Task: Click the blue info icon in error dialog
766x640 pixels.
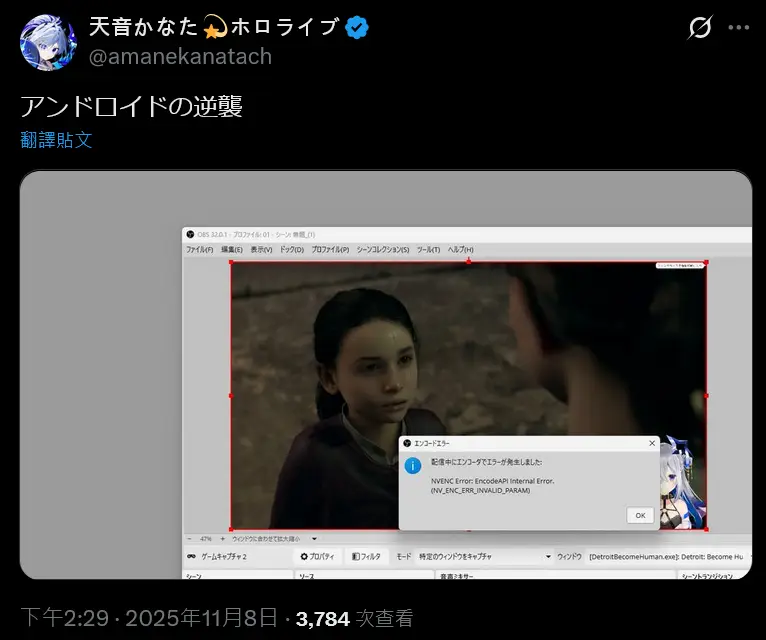Action: tap(412, 464)
